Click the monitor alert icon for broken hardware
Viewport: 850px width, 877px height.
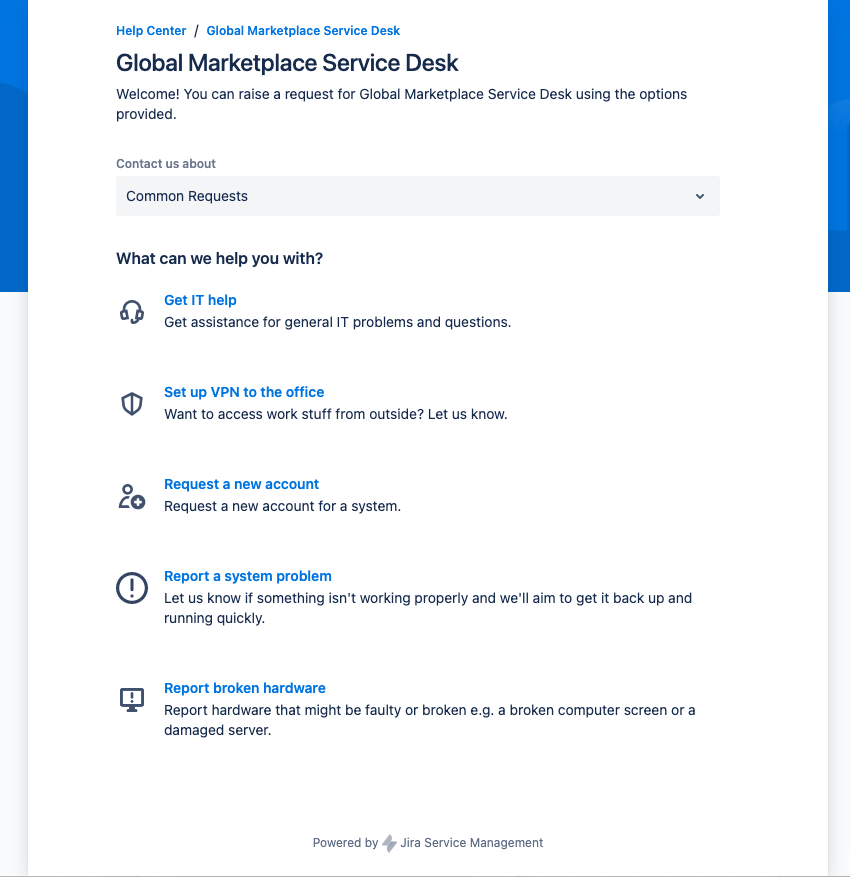pos(132,700)
